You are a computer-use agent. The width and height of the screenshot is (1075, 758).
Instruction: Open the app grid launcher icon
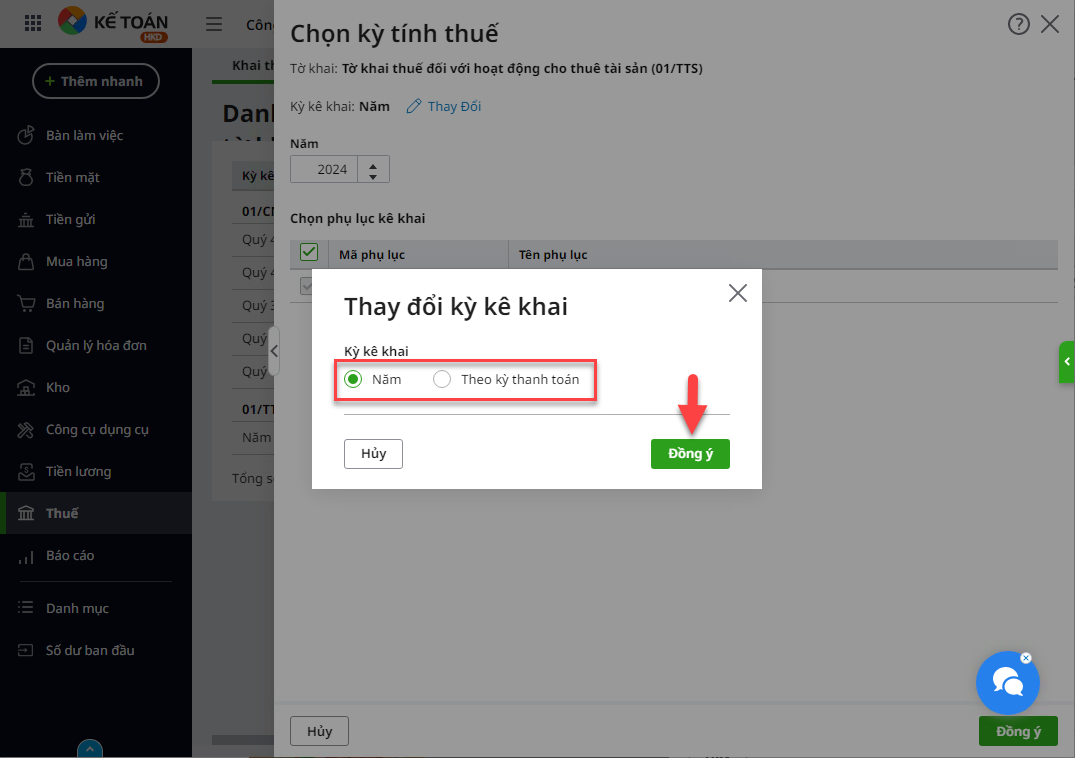[x=33, y=23]
